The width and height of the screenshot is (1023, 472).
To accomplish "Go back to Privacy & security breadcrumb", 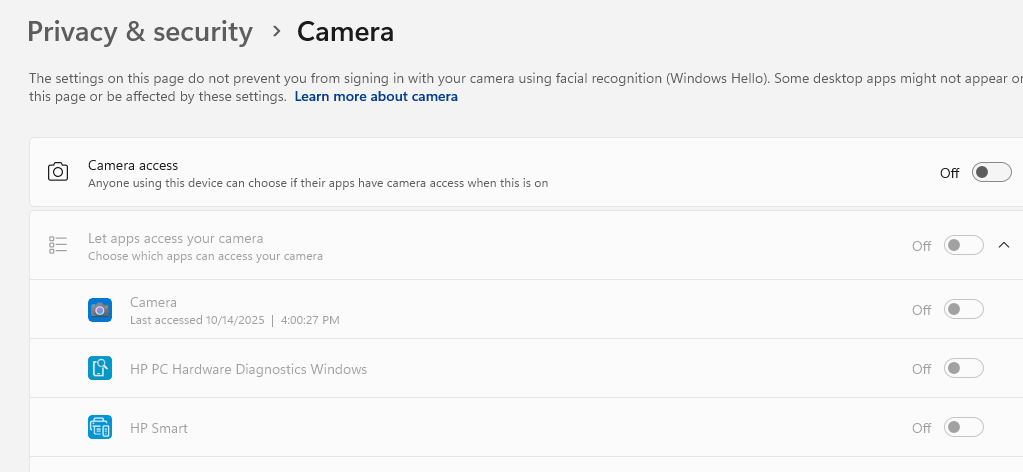I will pos(140,32).
